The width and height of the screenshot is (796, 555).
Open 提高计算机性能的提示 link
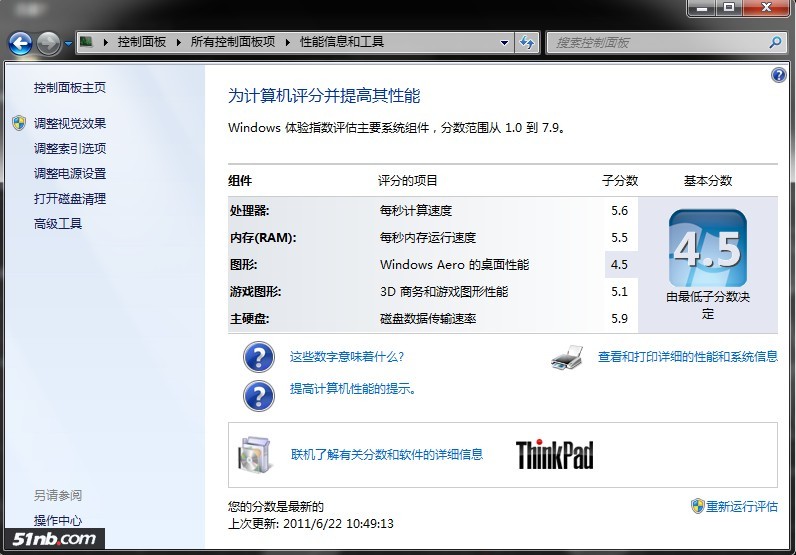pyautogui.click(x=353, y=389)
